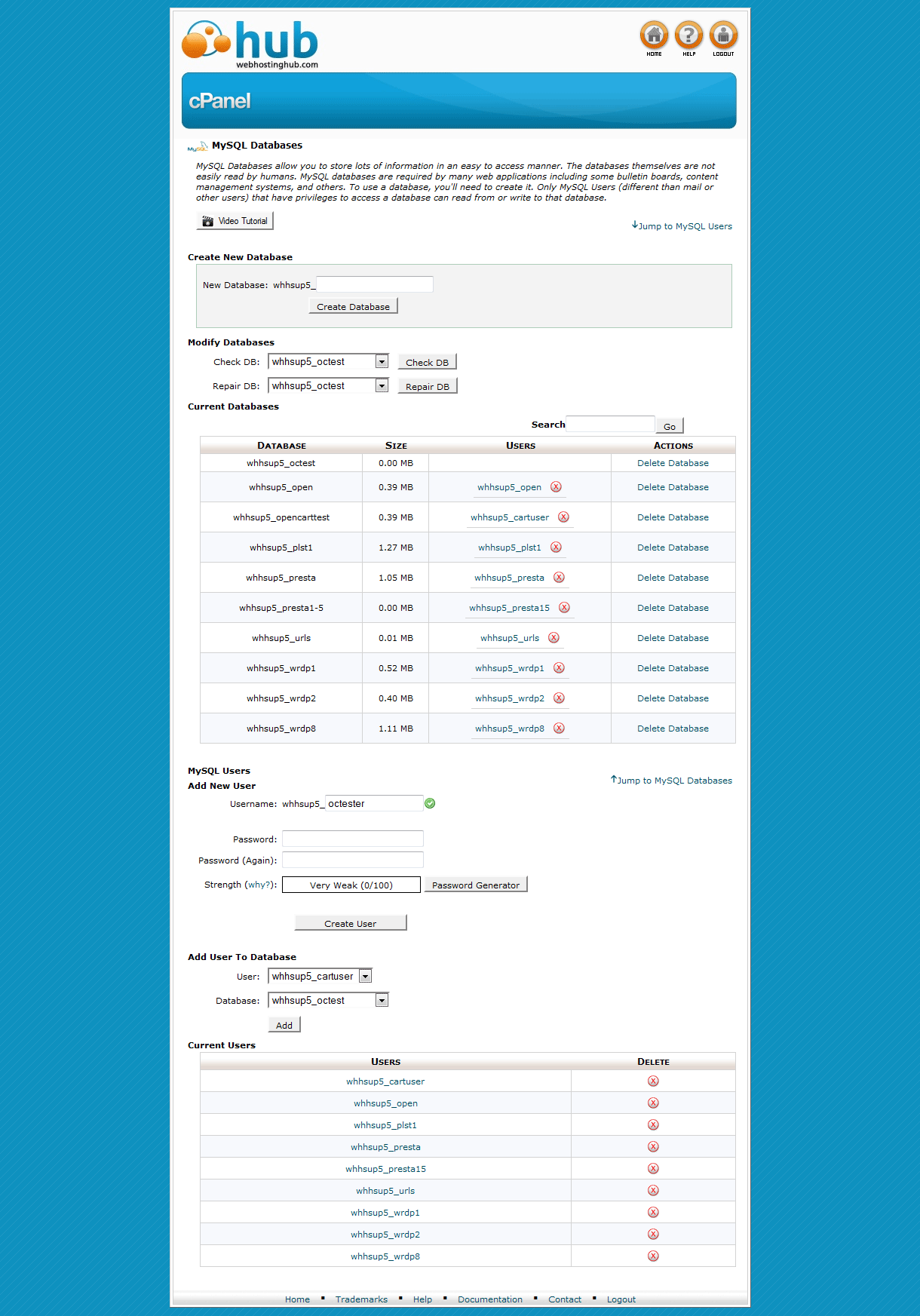Delete whhsup5_cartuser in Current Users table
920x1316 pixels.
tap(653, 1081)
